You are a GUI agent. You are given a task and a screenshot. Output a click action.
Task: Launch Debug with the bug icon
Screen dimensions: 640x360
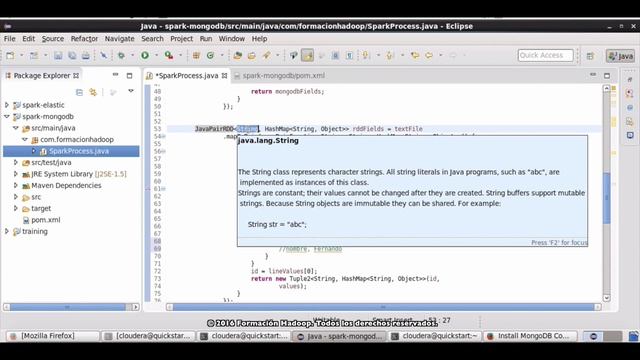click(121, 56)
